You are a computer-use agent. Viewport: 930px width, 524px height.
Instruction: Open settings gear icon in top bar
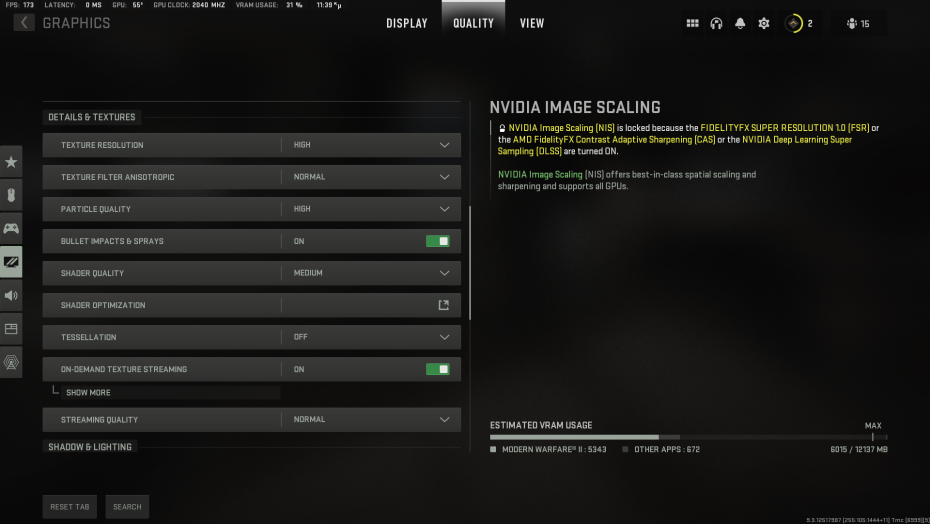(764, 23)
